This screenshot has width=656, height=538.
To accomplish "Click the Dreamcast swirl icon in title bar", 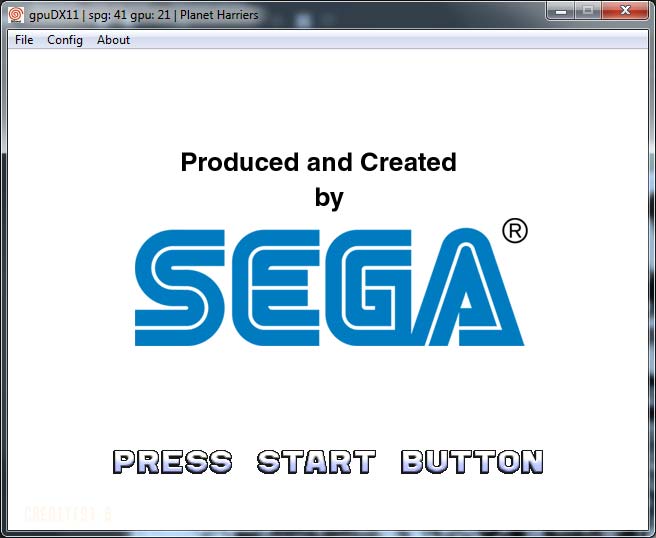I will click(15, 12).
